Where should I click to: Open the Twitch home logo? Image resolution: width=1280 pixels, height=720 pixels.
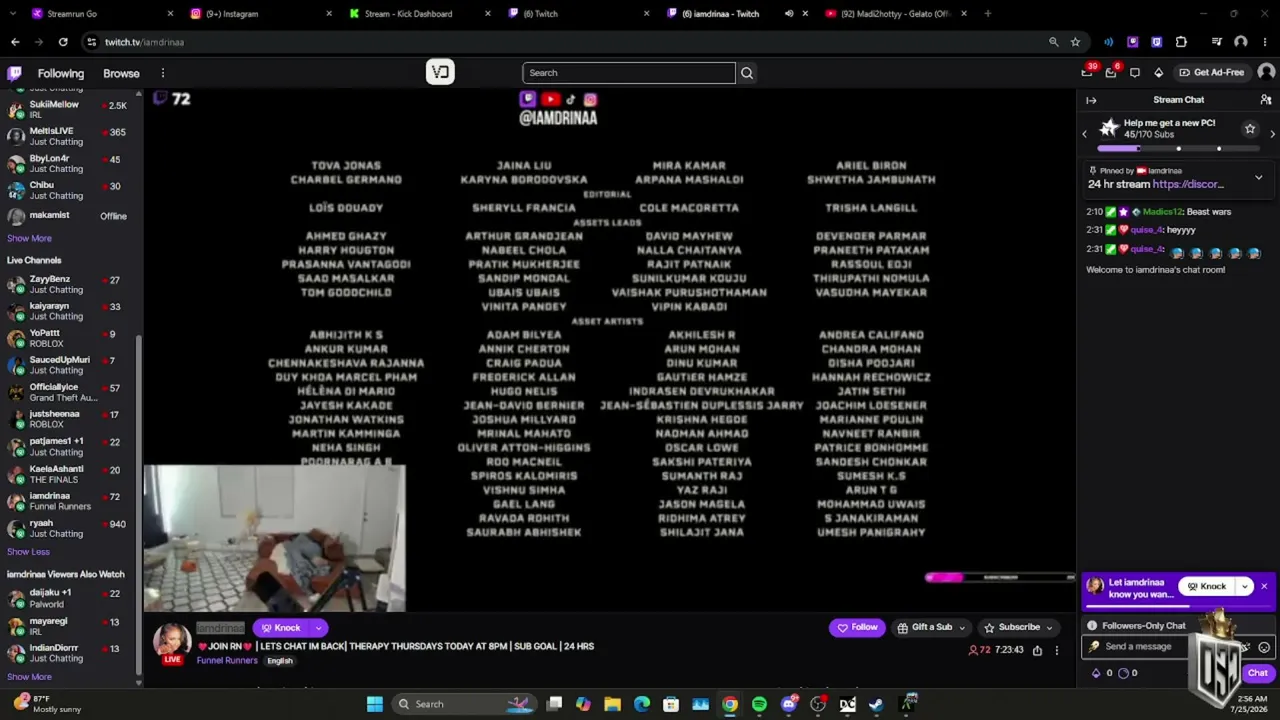(x=14, y=73)
